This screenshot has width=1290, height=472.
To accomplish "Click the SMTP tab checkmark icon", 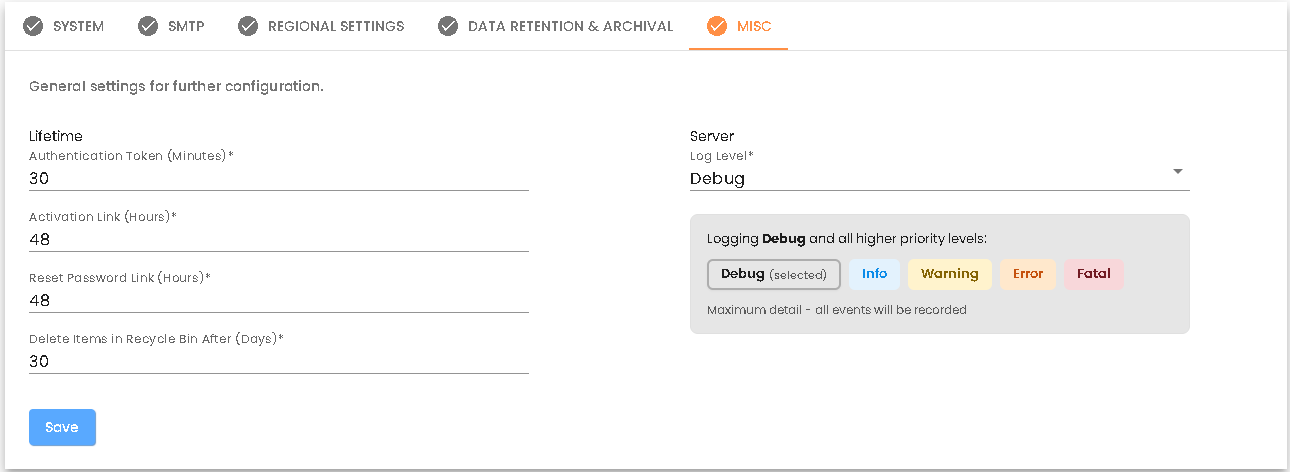I will coord(148,26).
